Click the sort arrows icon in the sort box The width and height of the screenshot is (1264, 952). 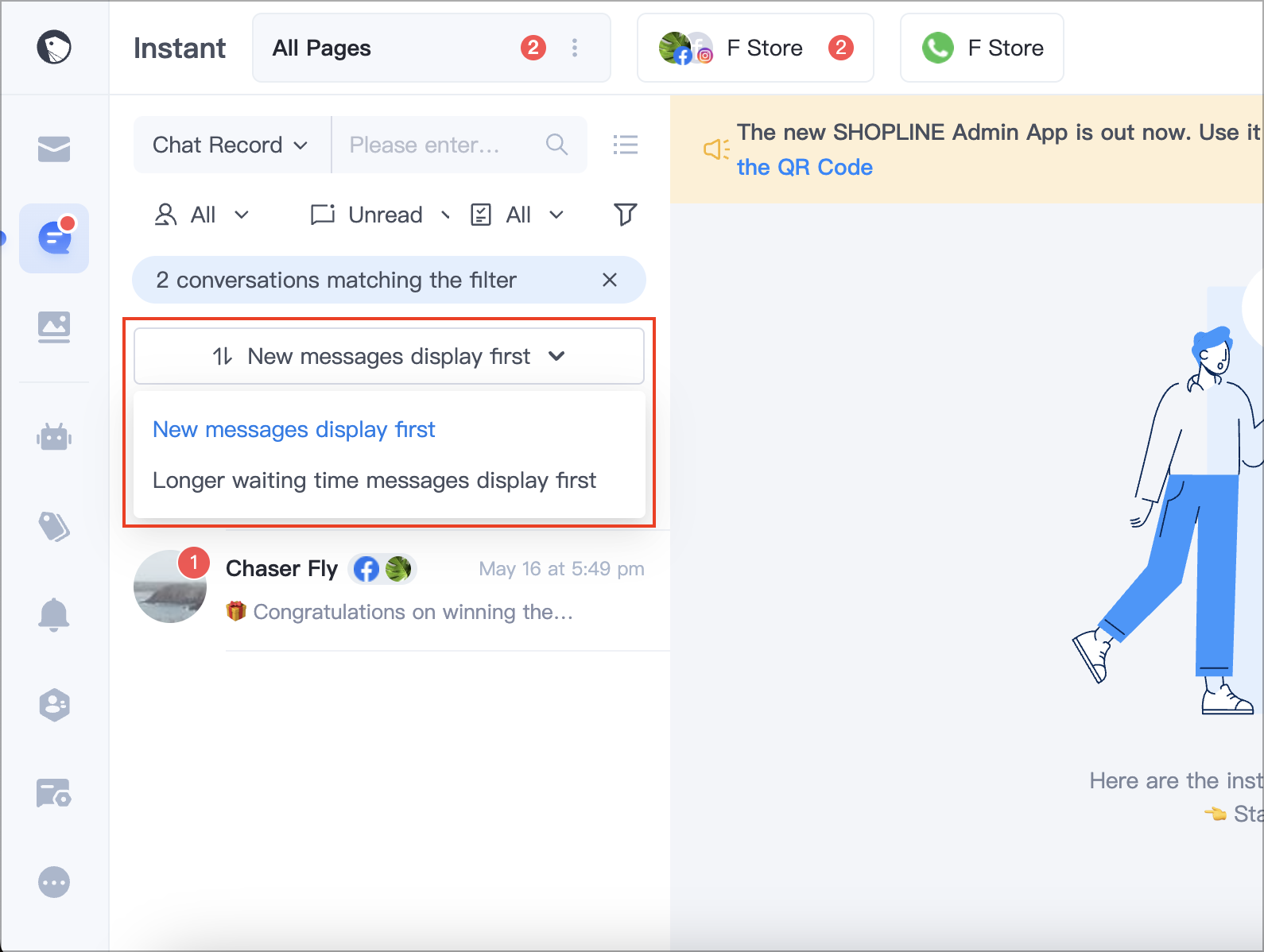[x=223, y=356]
